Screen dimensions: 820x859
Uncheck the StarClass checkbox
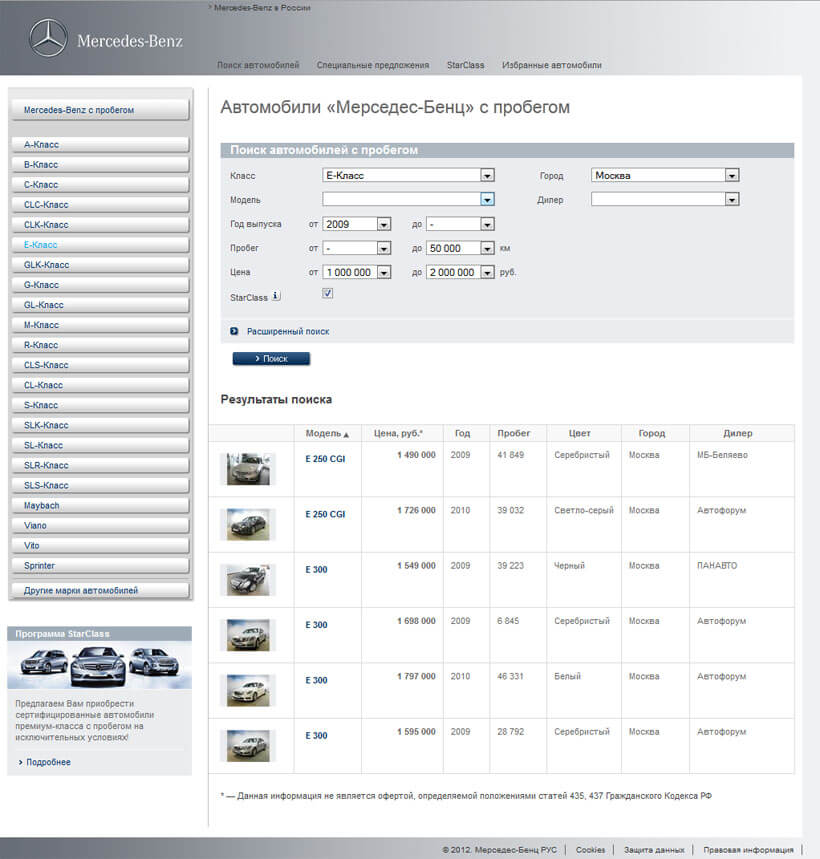point(328,293)
